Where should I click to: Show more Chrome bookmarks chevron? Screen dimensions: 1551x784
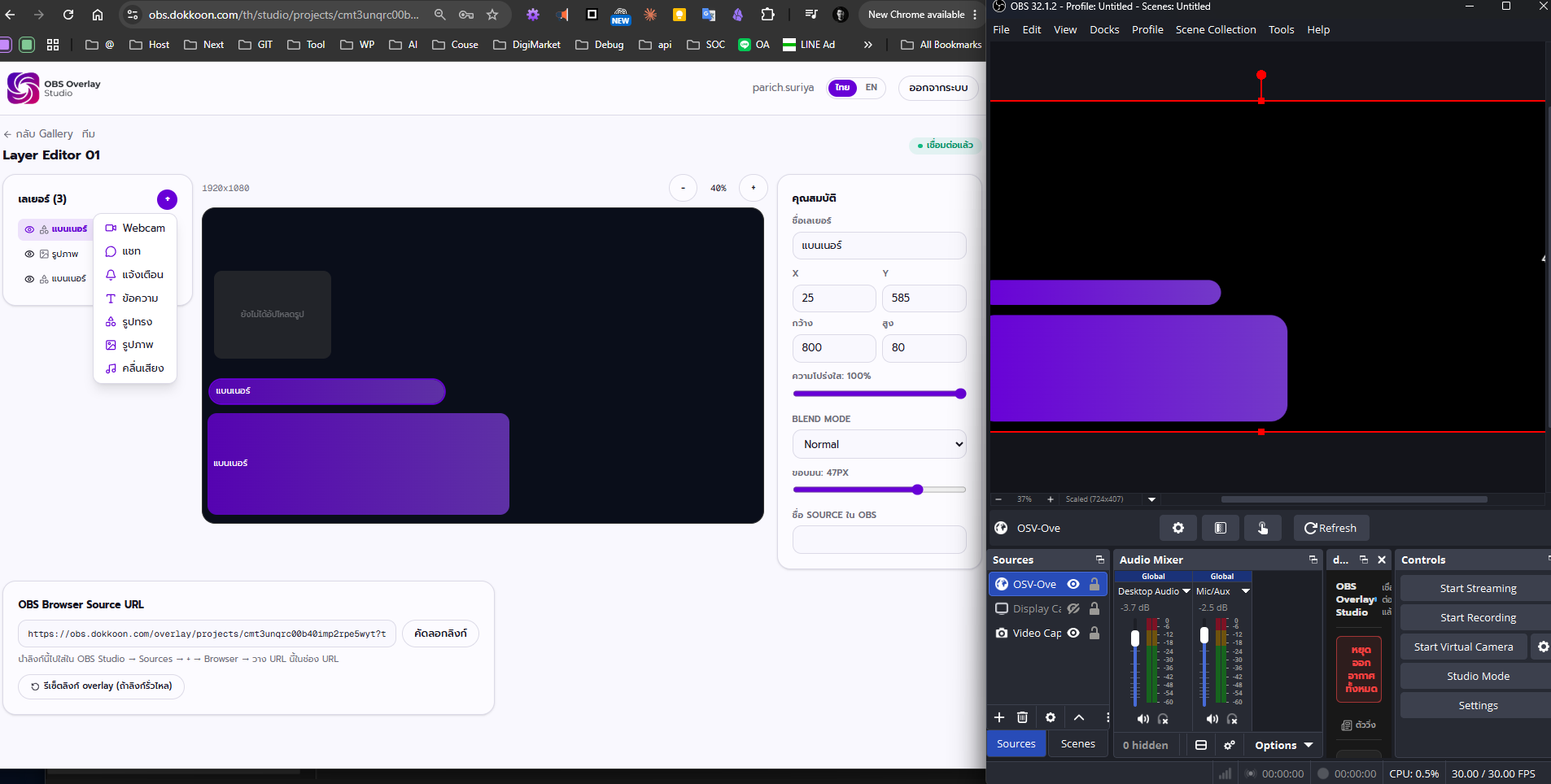point(867,45)
